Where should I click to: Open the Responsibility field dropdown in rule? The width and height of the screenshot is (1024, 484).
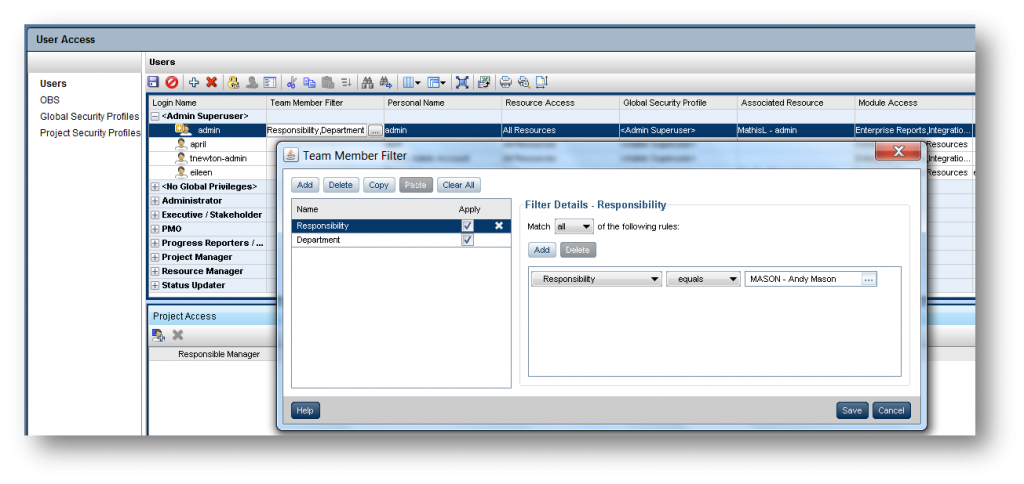point(597,279)
